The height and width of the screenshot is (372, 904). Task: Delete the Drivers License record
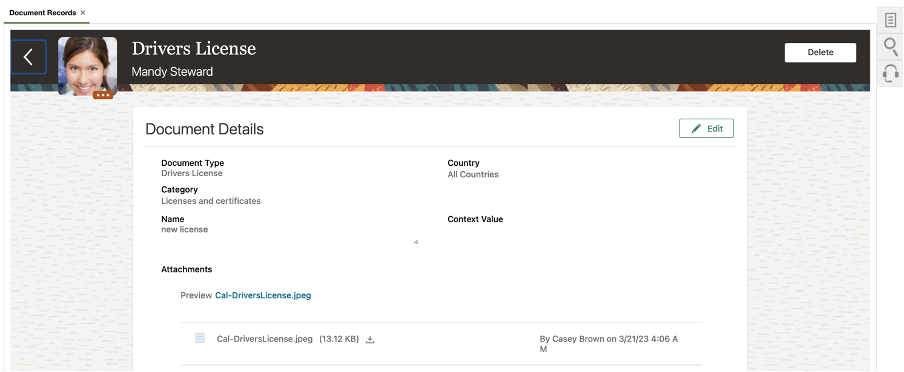coord(820,52)
